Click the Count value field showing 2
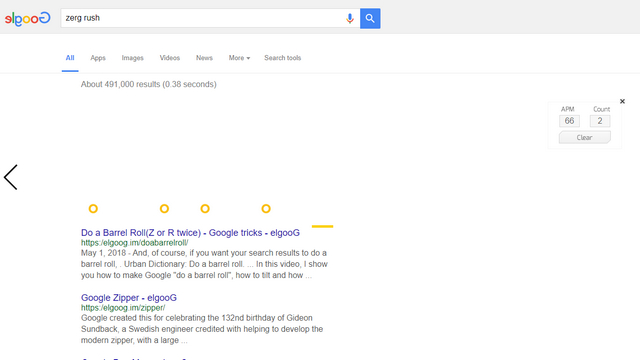The width and height of the screenshot is (640, 360). click(x=600, y=121)
